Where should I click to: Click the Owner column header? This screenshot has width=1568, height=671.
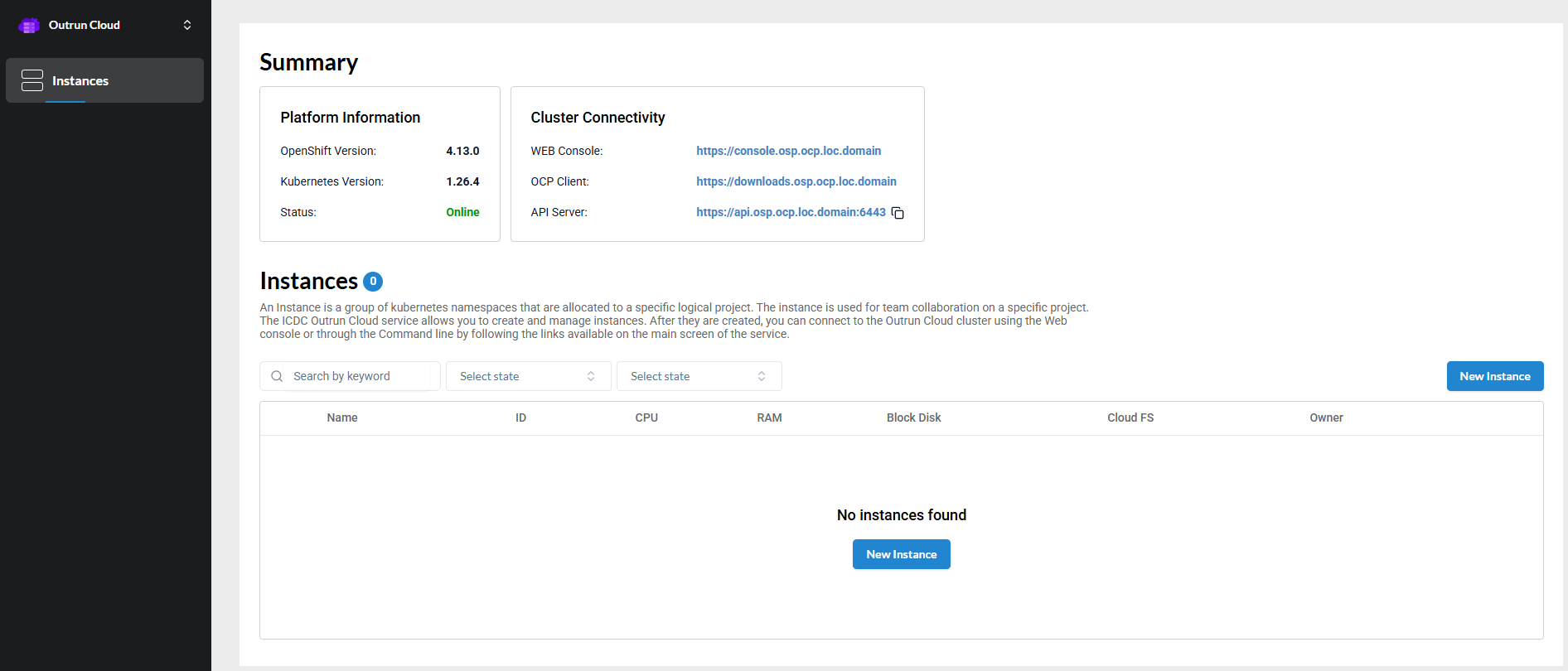point(1326,418)
